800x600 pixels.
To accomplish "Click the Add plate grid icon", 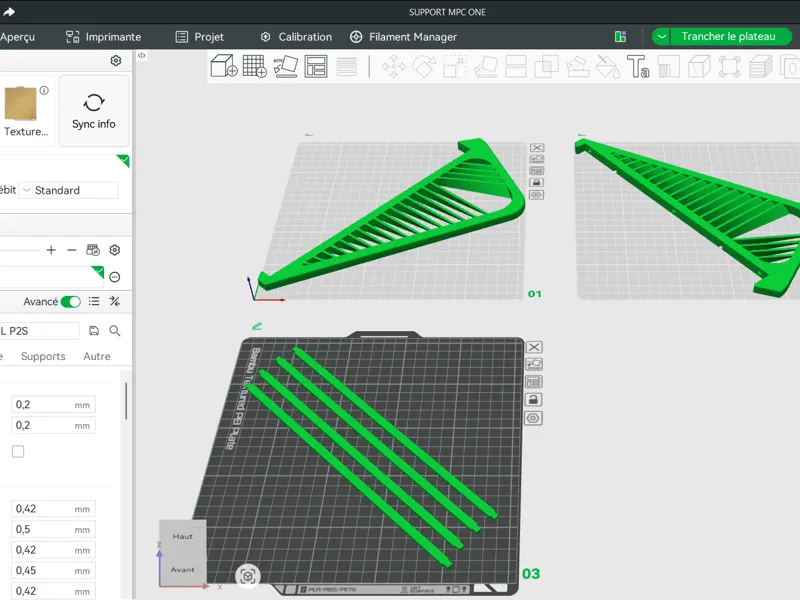I will (255, 66).
